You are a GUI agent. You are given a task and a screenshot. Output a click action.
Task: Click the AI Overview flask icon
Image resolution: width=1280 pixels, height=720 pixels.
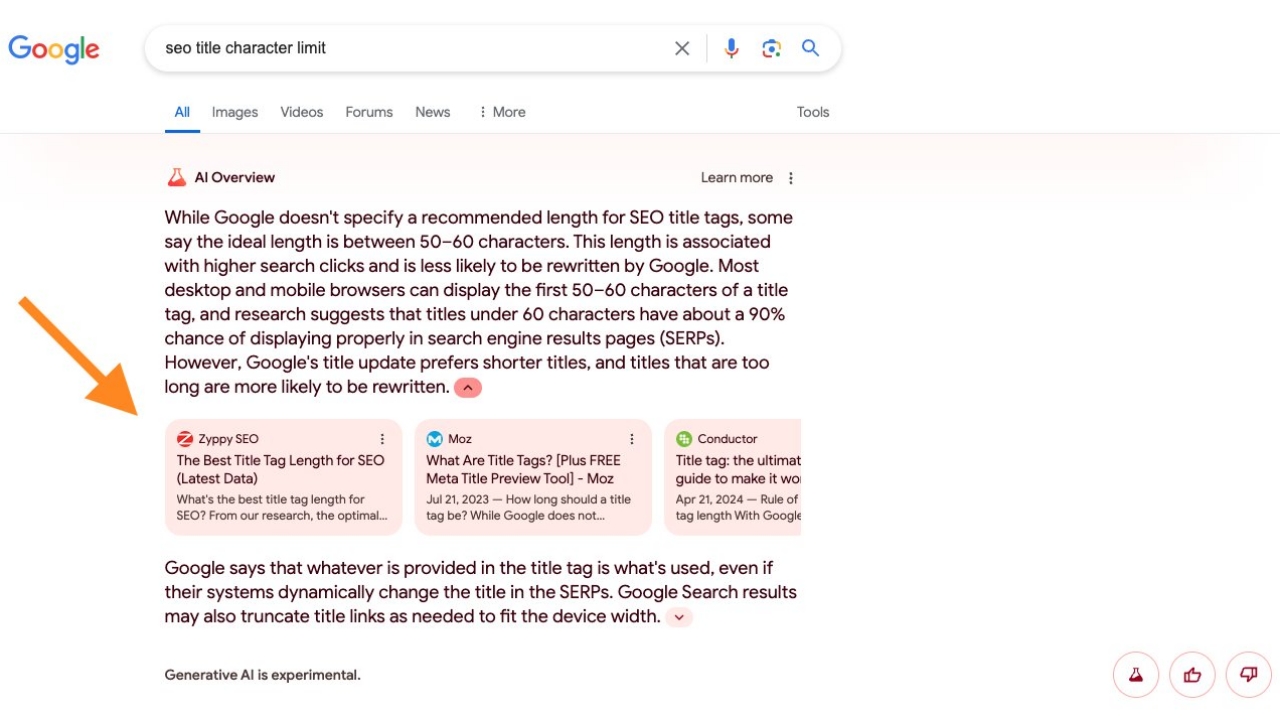(176, 176)
